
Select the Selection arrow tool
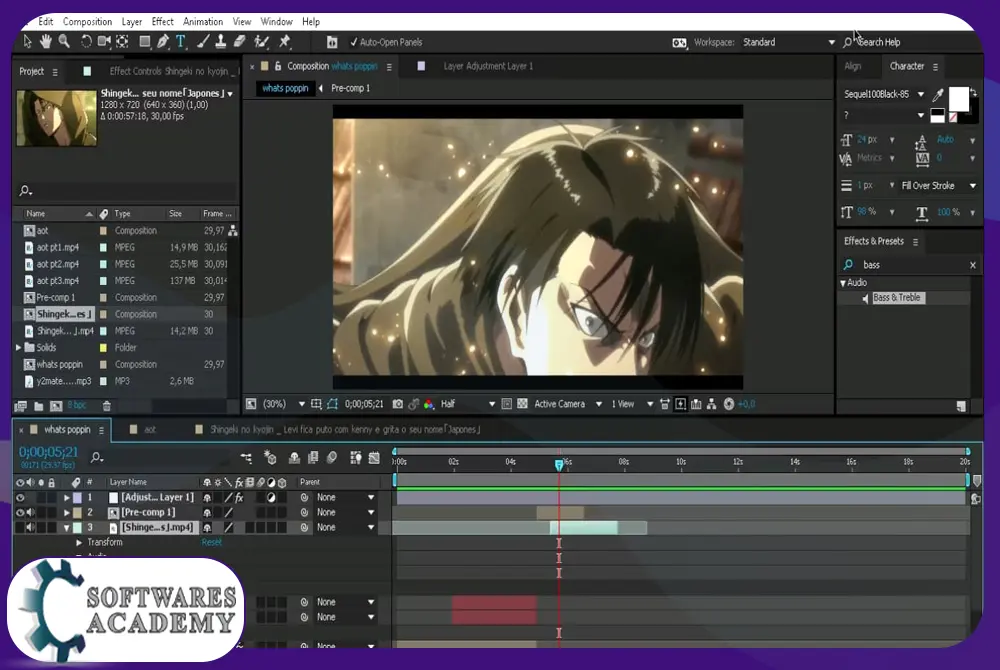click(27, 42)
